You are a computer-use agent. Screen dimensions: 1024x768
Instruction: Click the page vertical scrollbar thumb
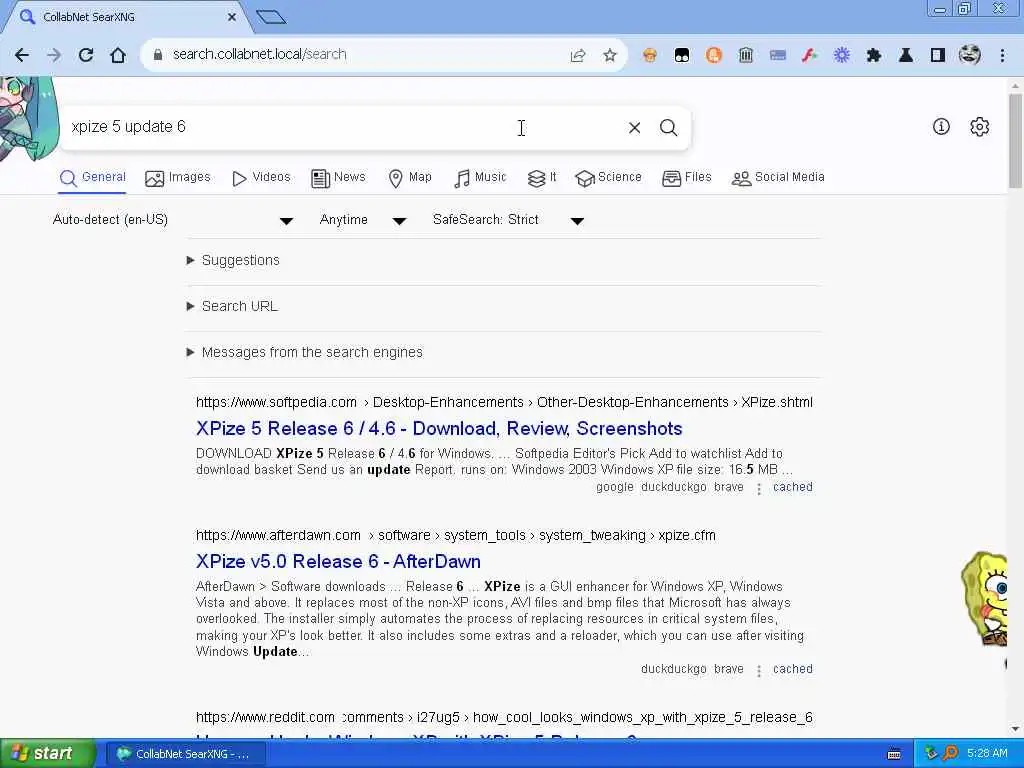pos(1015,140)
